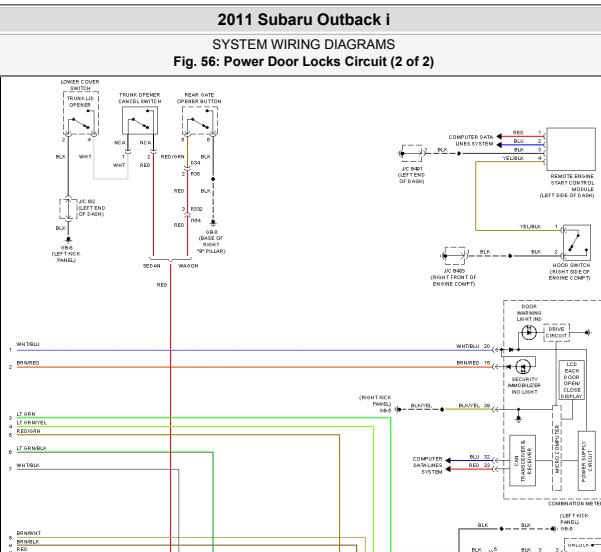Viewport: 601px width, 552px height.
Task: Click the "BLU" wire label at pin 2 of remote start module
Action: point(518,141)
